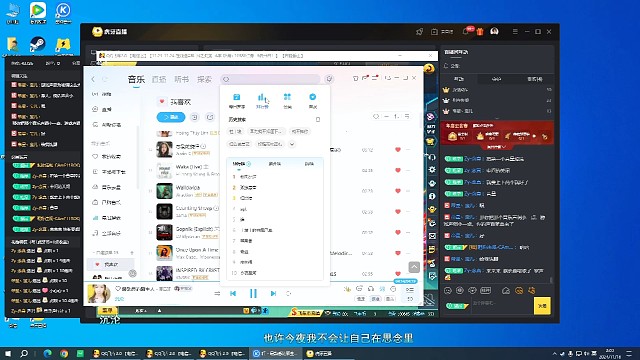The image size is (640, 360).
Task: Open the 探索 tab in Kugou
Action: (204, 79)
